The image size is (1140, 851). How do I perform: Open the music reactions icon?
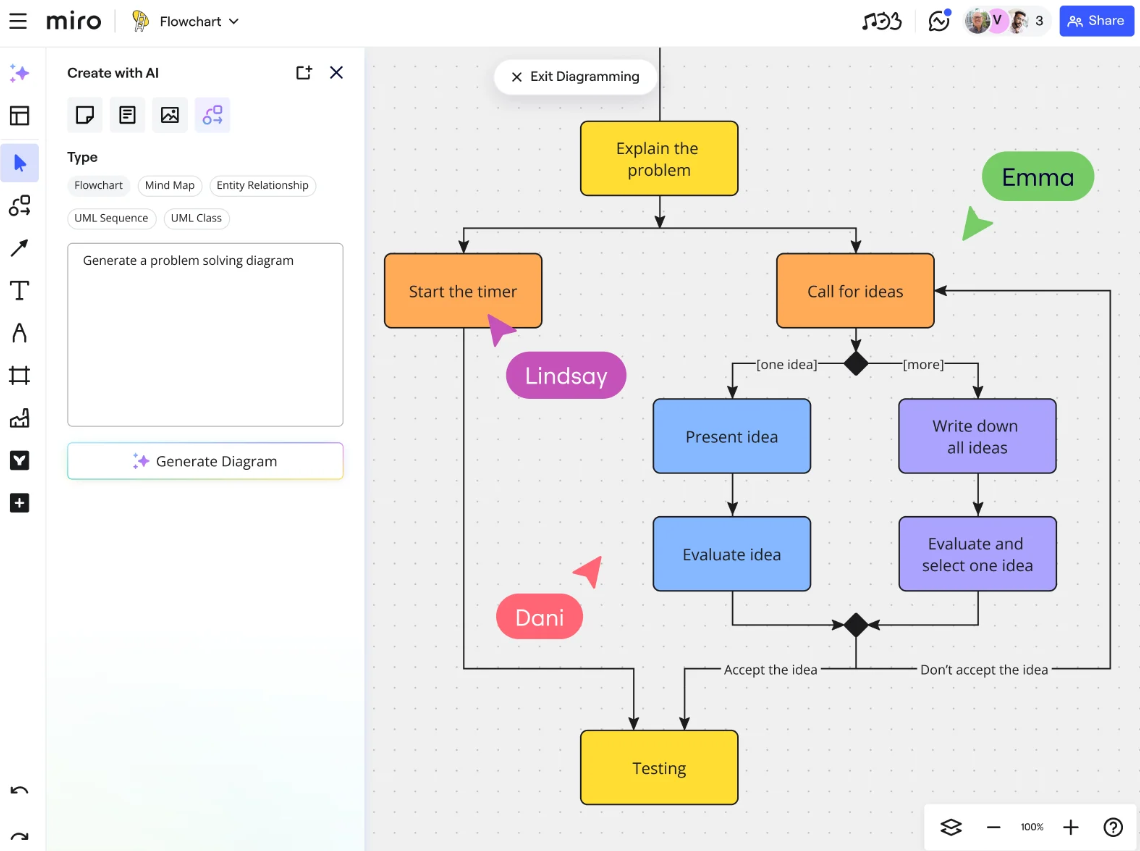pyautogui.click(x=881, y=21)
